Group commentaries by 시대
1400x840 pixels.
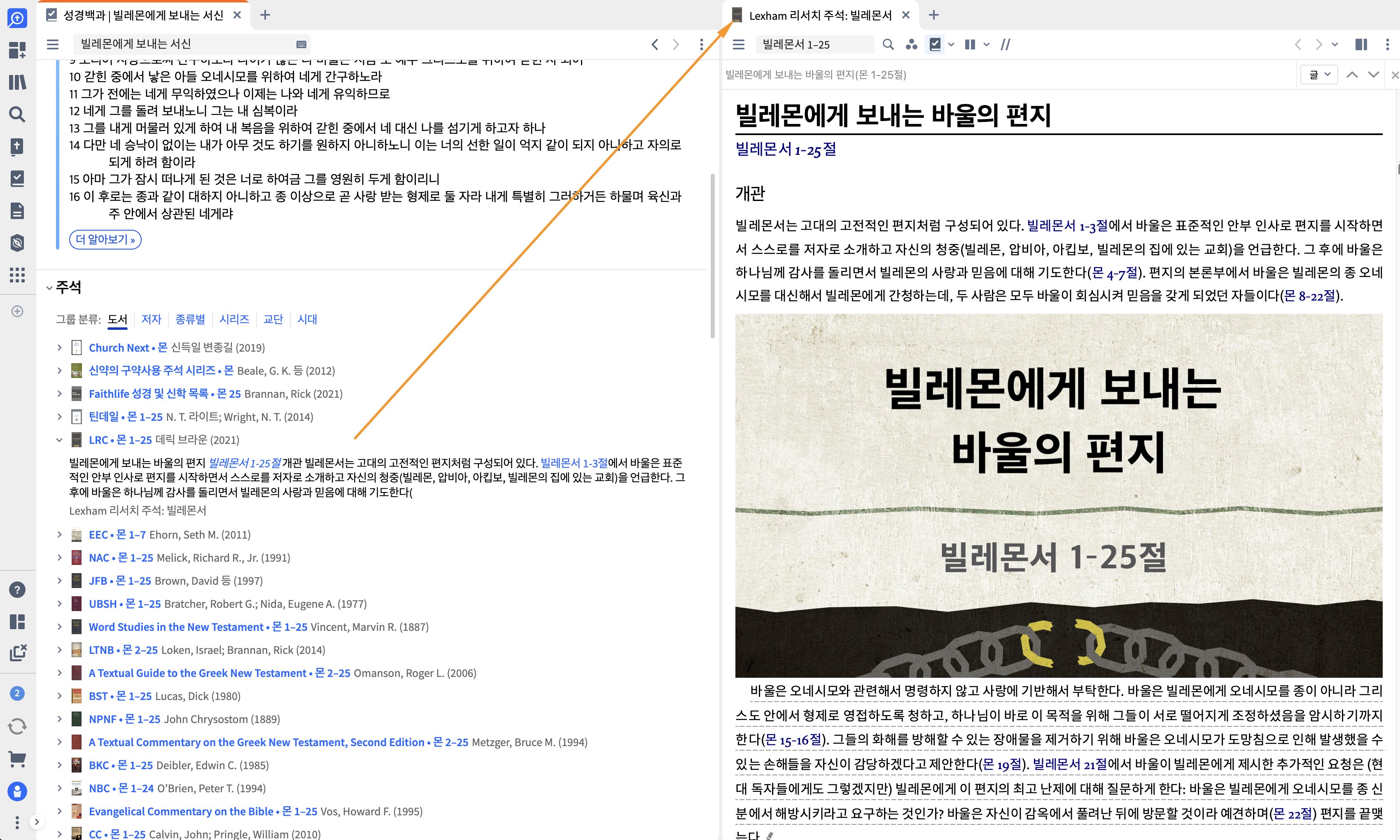tap(307, 319)
